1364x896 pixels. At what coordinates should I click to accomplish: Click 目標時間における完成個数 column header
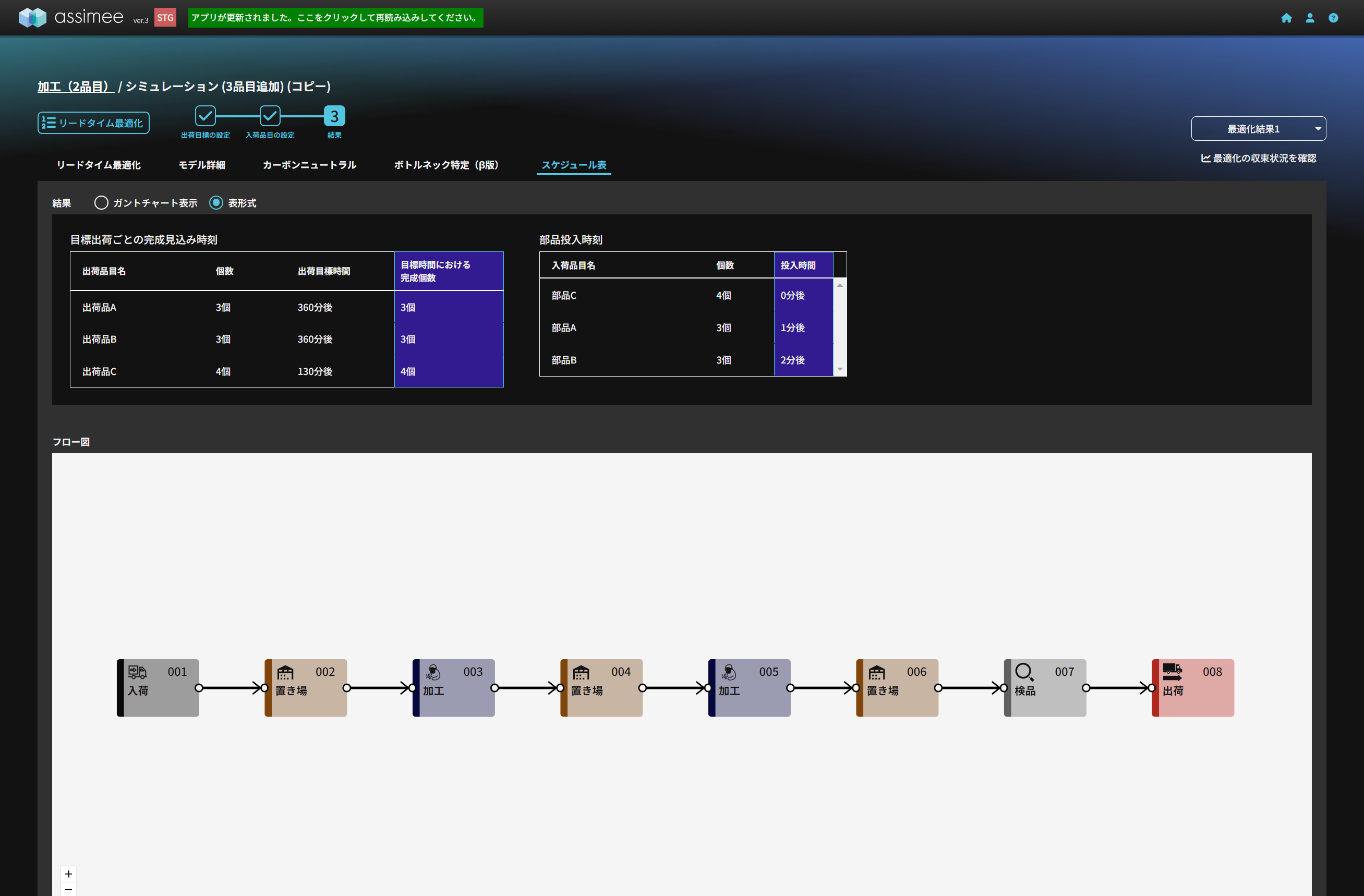[449, 272]
